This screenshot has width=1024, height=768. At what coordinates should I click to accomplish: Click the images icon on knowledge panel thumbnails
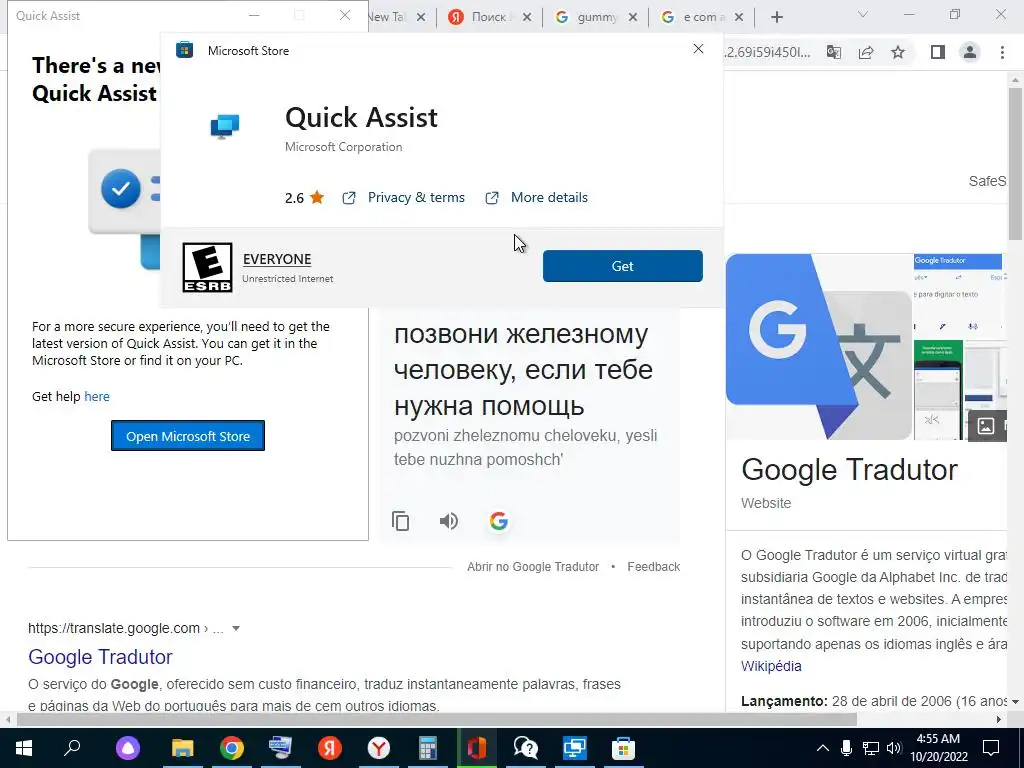985,426
